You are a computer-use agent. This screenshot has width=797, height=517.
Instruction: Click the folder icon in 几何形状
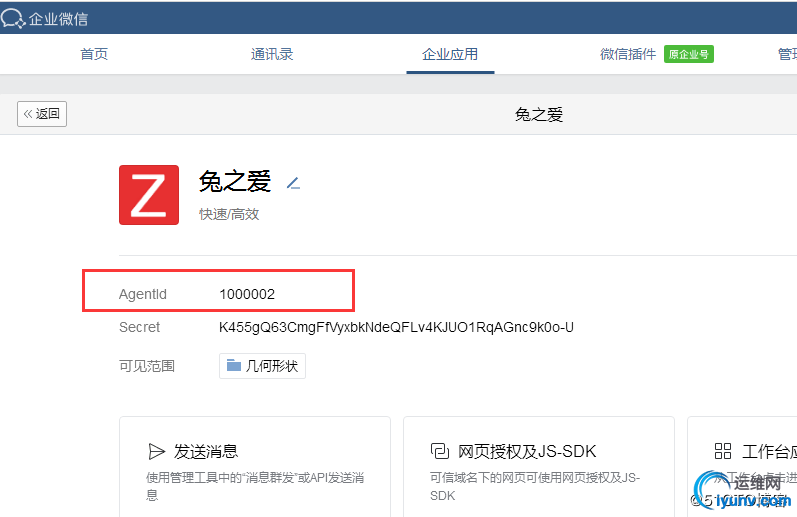[x=234, y=365]
